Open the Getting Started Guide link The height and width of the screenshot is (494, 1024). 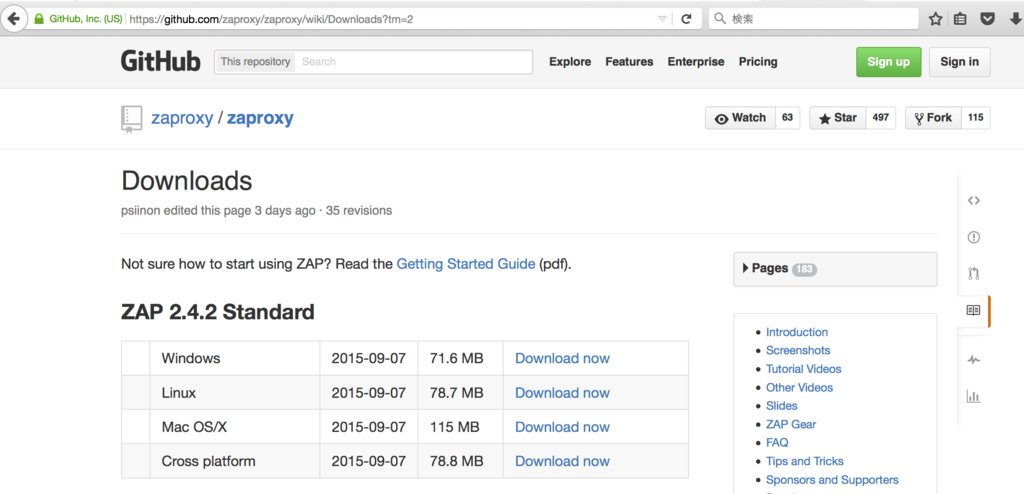(466, 265)
